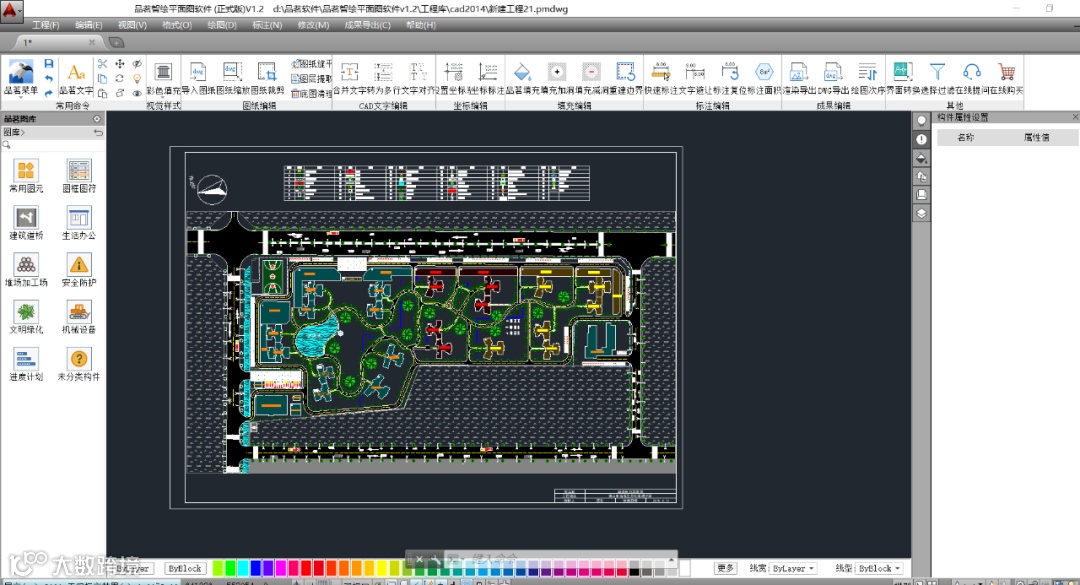Open the 文明绿化 leaf category
Screen dimensions: 1080x585
pos(26,312)
